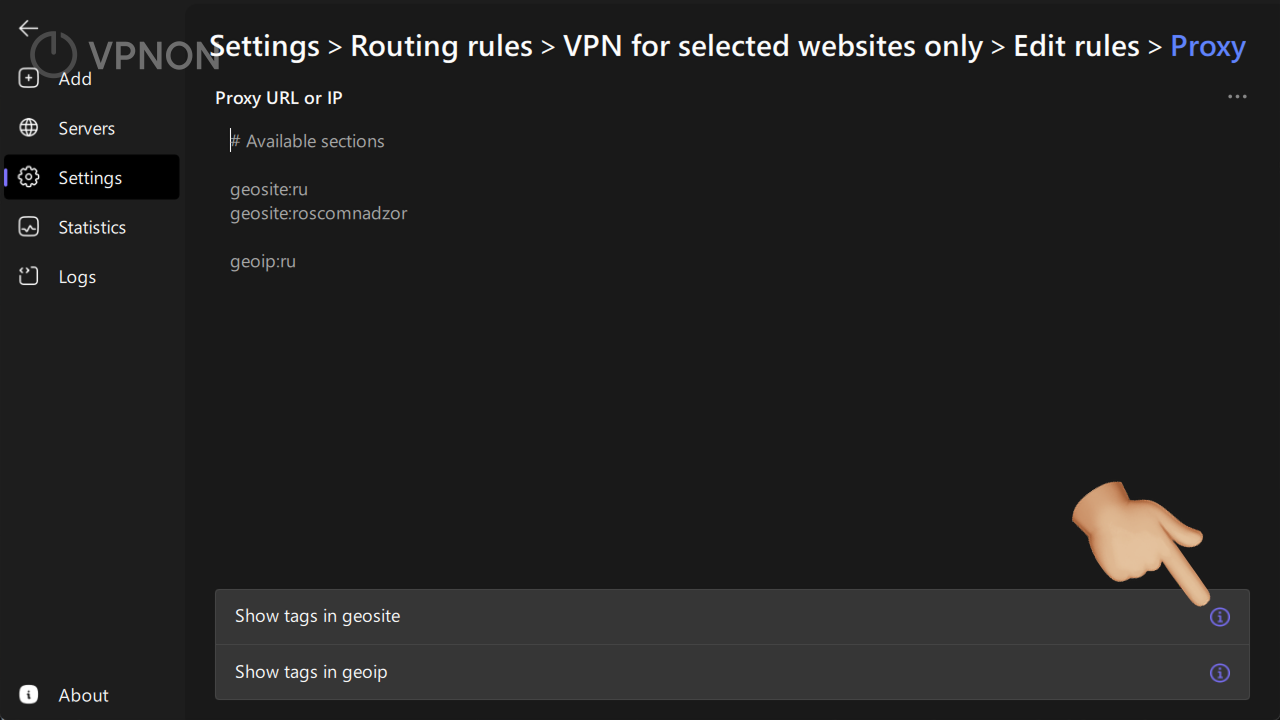Open 'VPN for selected websites only' breadcrumb
Screen dimensions: 1280x720
pos(772,46)
